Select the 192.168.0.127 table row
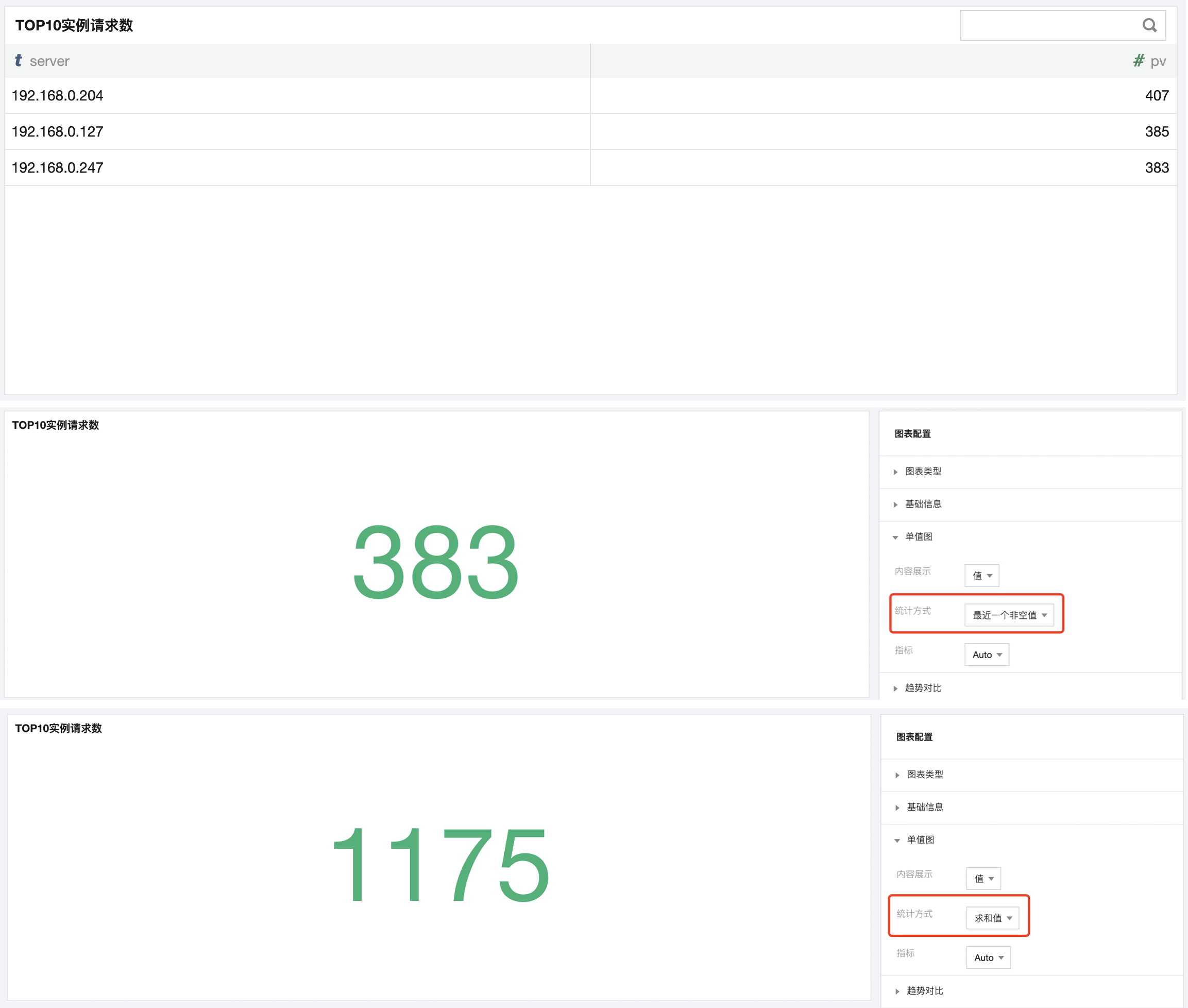Image resolution: width=1188 pixels, height=1008 pixels. 57,131
